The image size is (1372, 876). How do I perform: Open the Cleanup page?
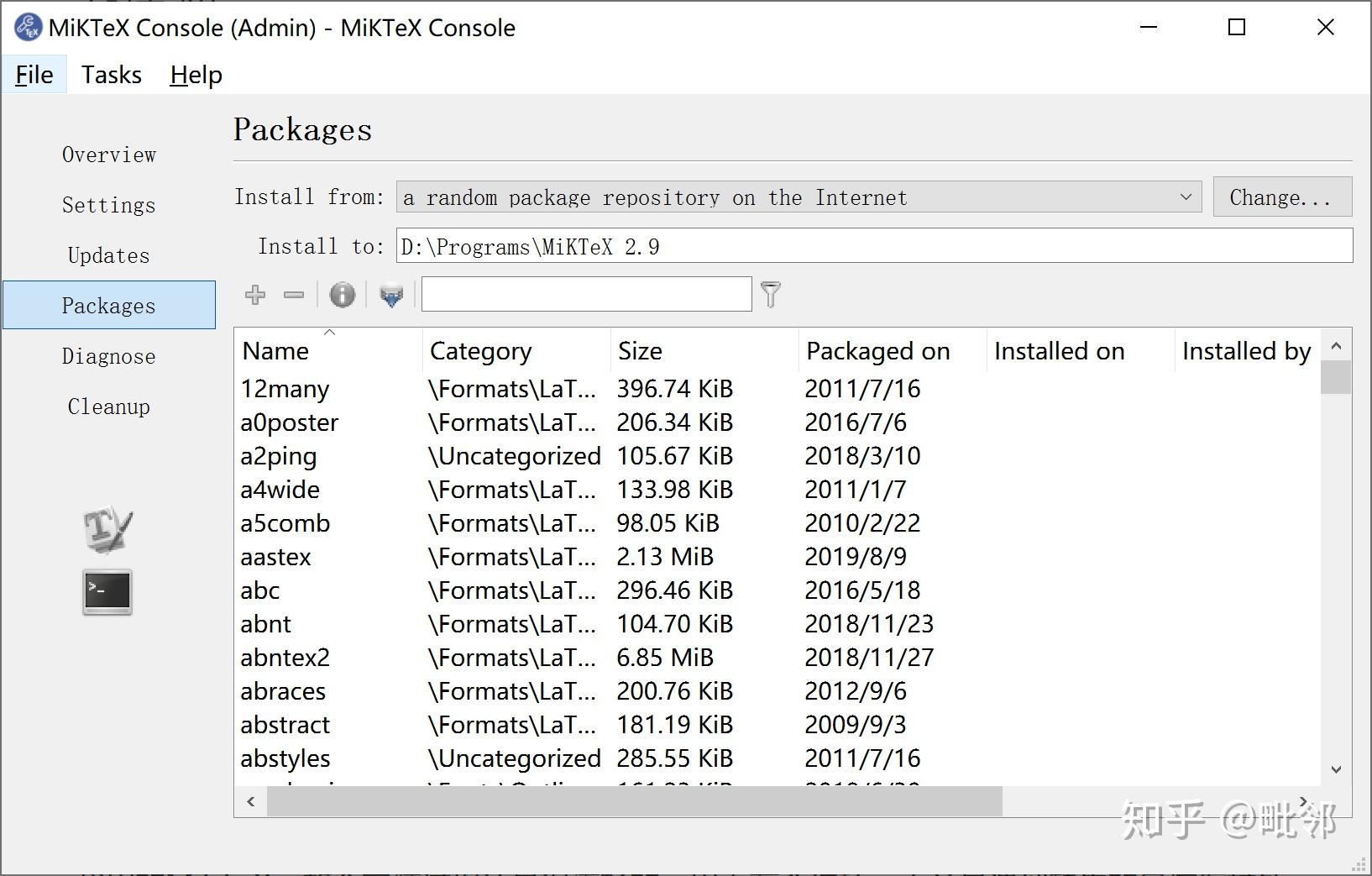(109, 407)
